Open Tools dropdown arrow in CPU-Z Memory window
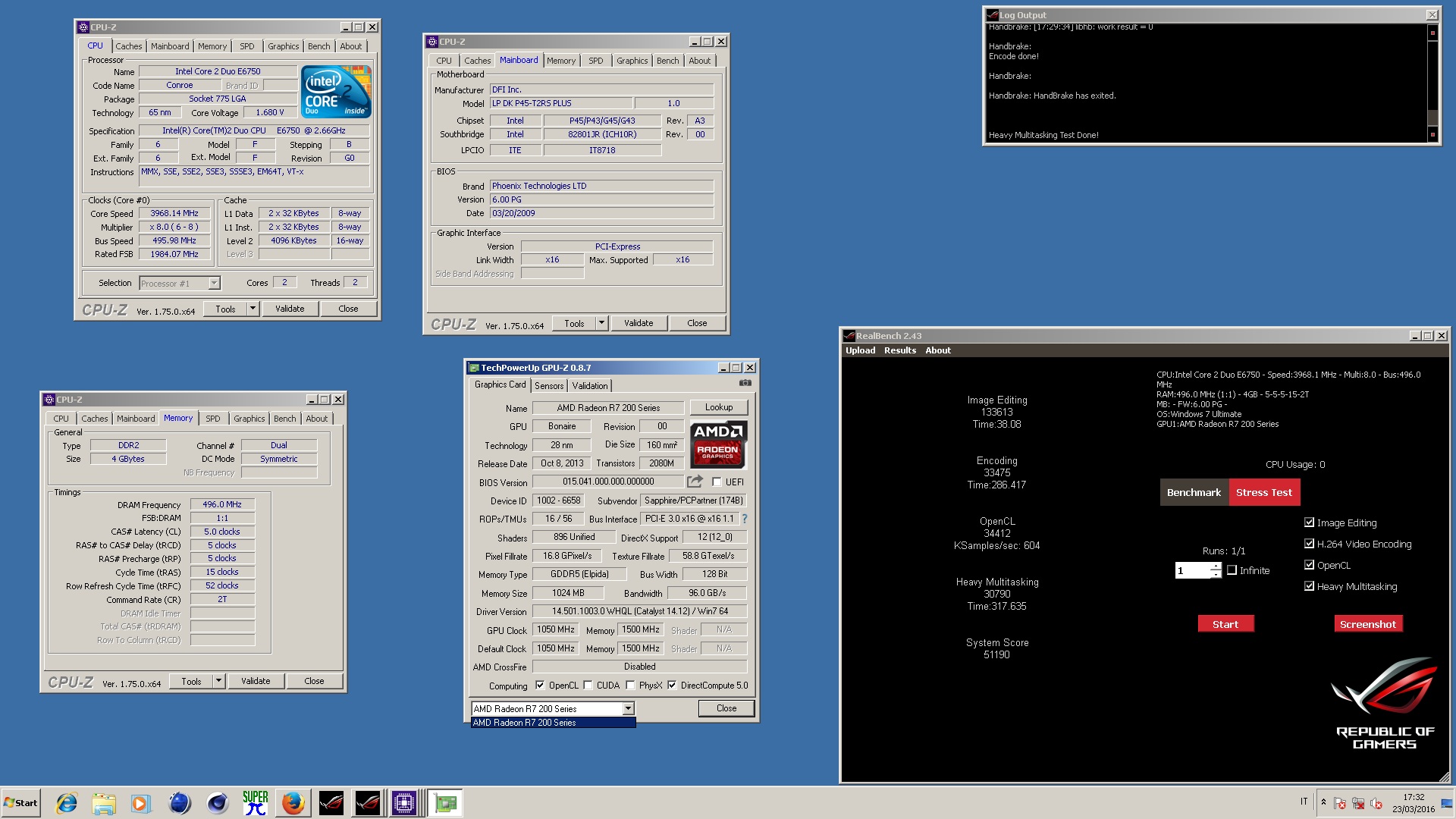The image size is (1456, 819). pyautogui.click(x=218, y=681)
